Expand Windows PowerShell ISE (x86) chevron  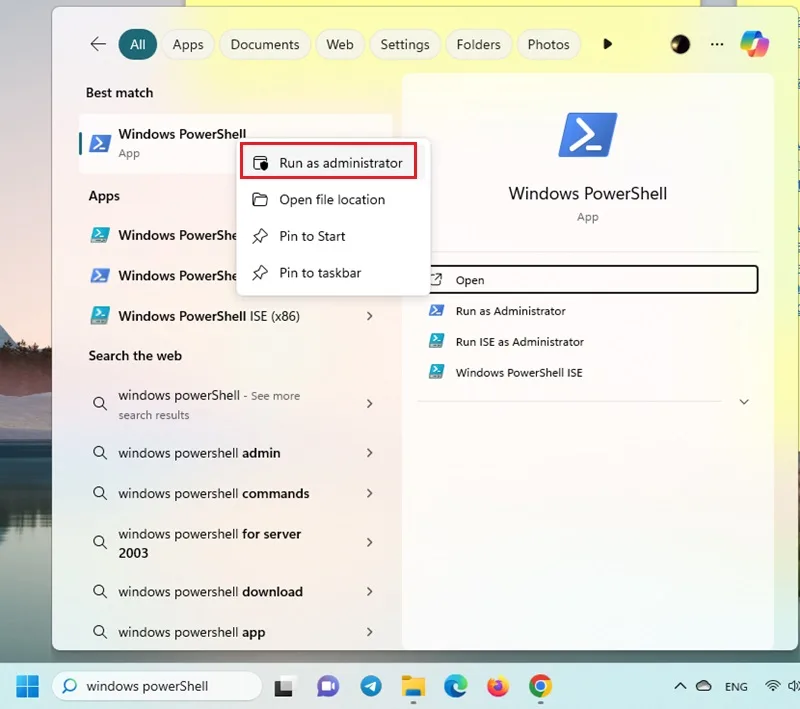click(x=369, y=316)
